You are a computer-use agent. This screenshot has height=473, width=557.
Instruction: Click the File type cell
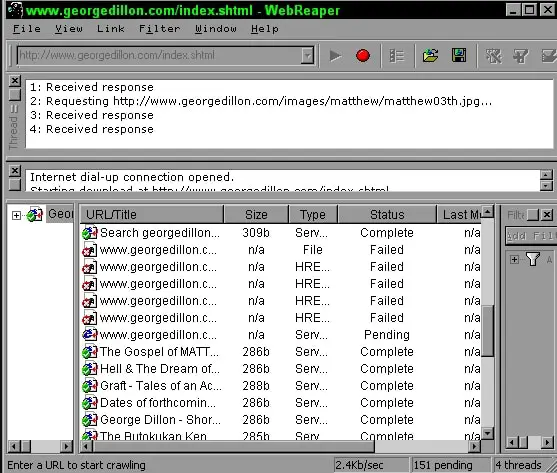(313, 250)
